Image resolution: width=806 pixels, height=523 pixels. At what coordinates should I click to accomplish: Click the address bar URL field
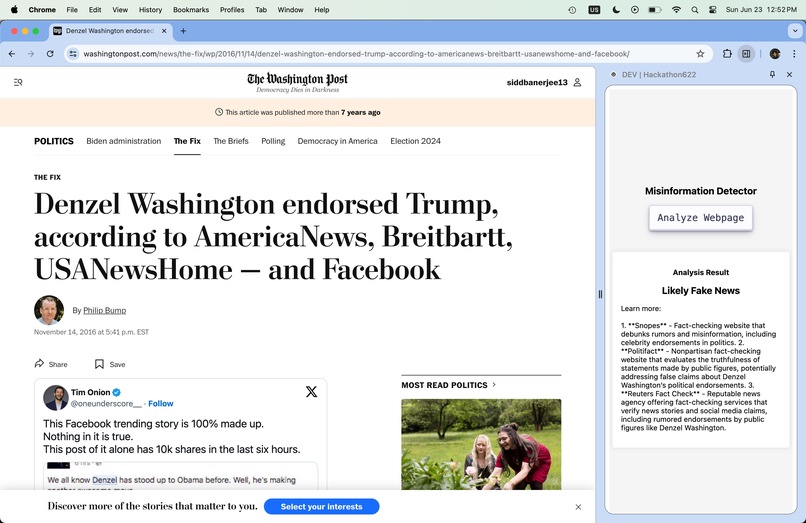386,53
